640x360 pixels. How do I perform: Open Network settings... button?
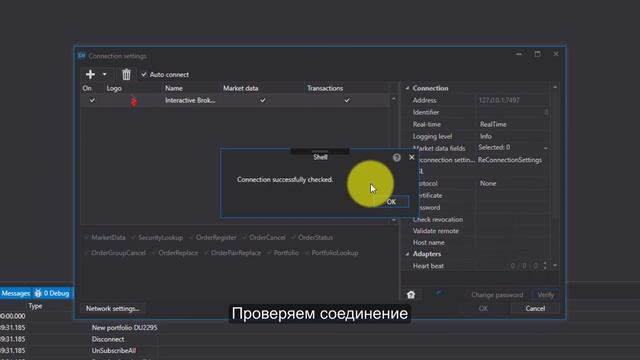coord(113,309)
